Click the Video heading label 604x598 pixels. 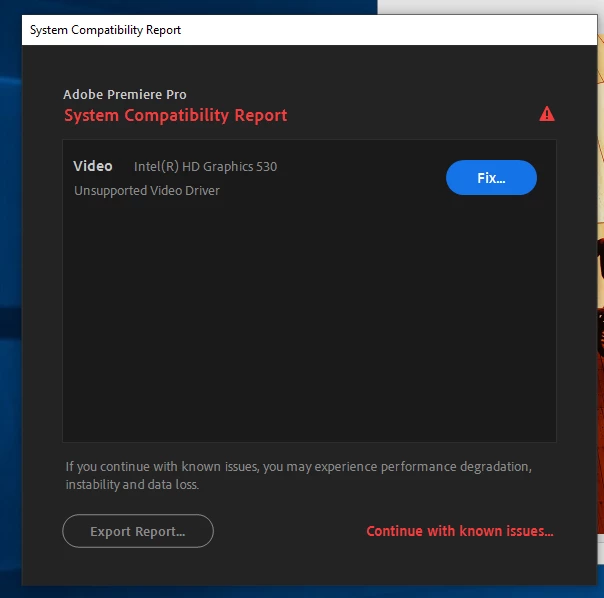[93, 166]
